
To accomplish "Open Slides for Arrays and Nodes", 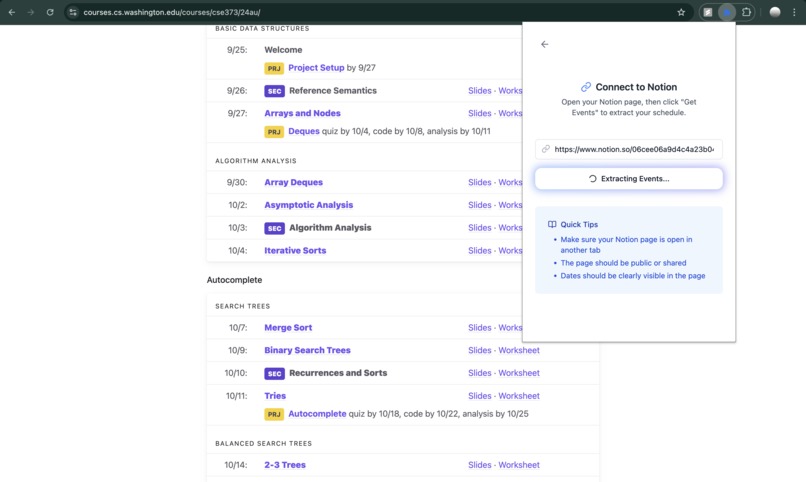I will [x=480, y=114].
